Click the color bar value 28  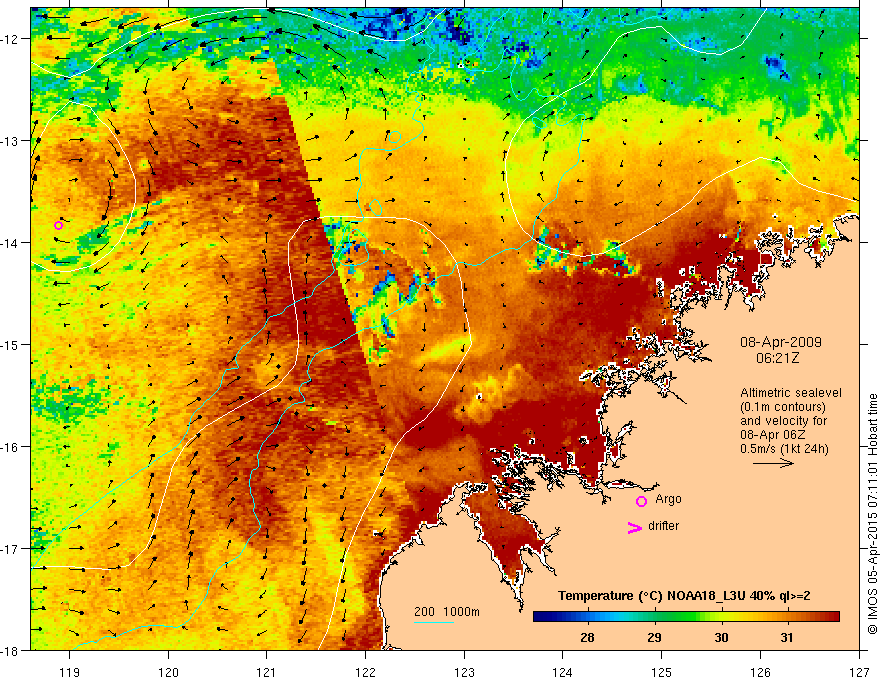(587, 637)
